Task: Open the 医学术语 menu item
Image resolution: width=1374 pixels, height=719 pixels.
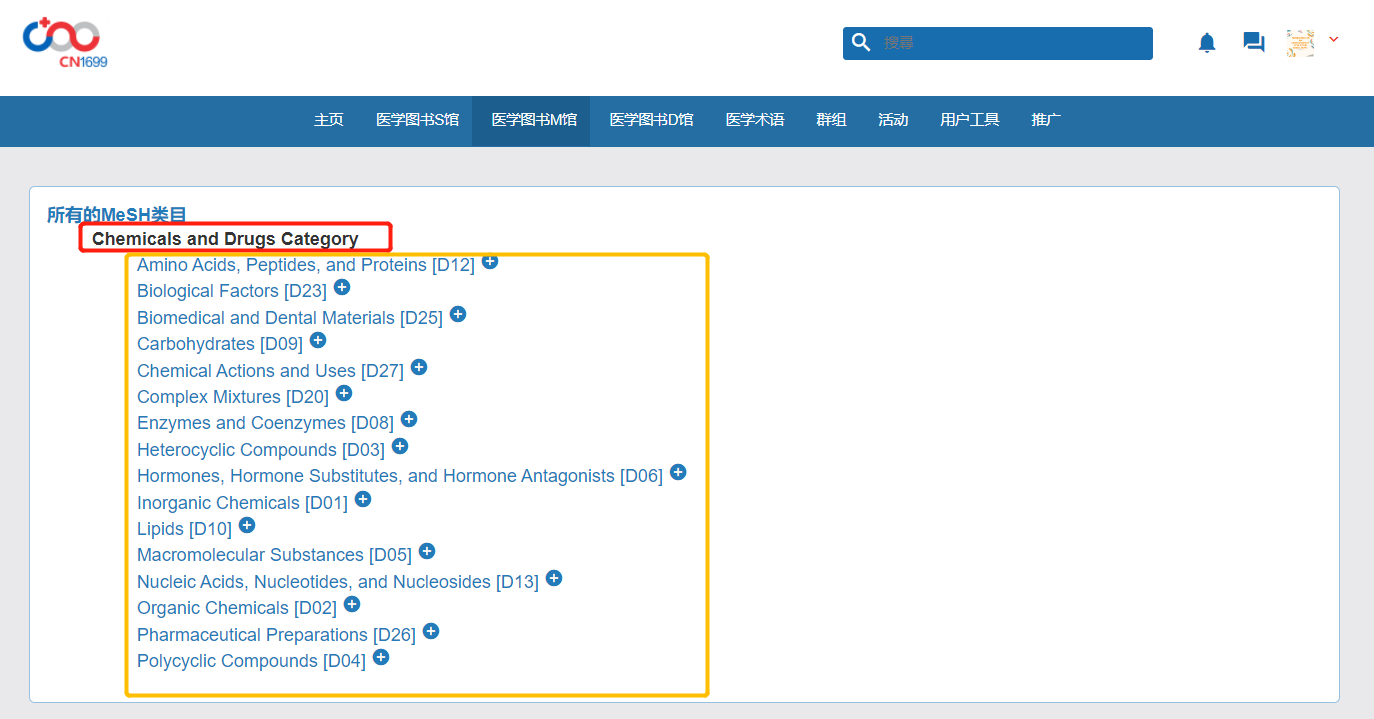Action: (x=755, y=120)
